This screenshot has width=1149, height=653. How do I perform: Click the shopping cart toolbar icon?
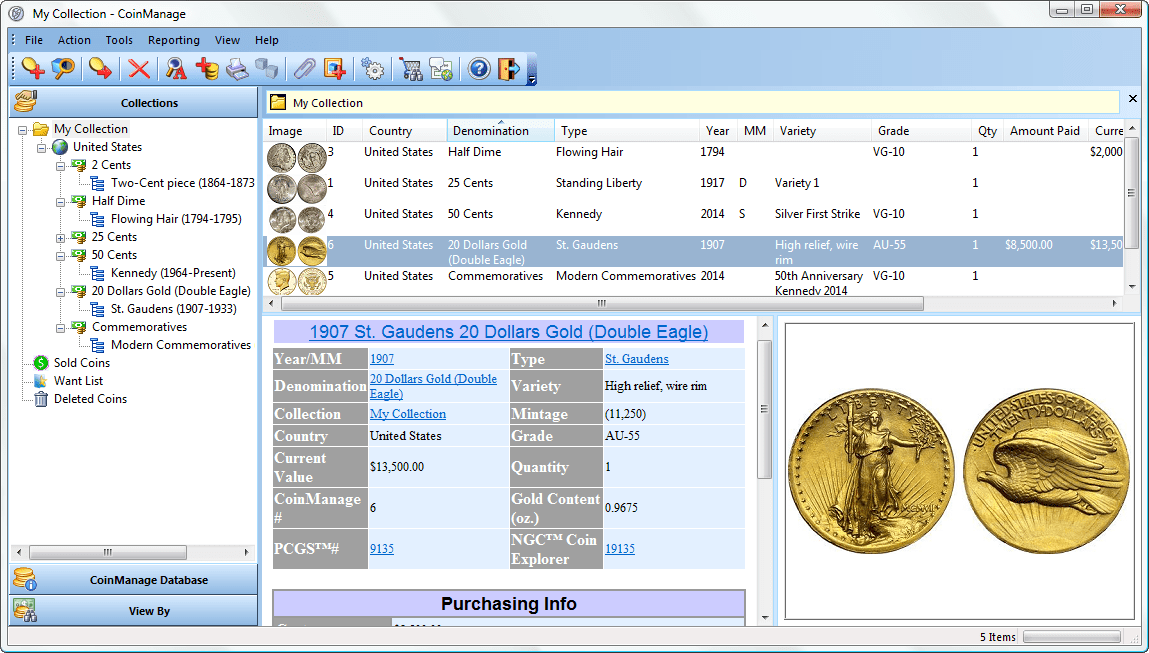coord(411,68)
